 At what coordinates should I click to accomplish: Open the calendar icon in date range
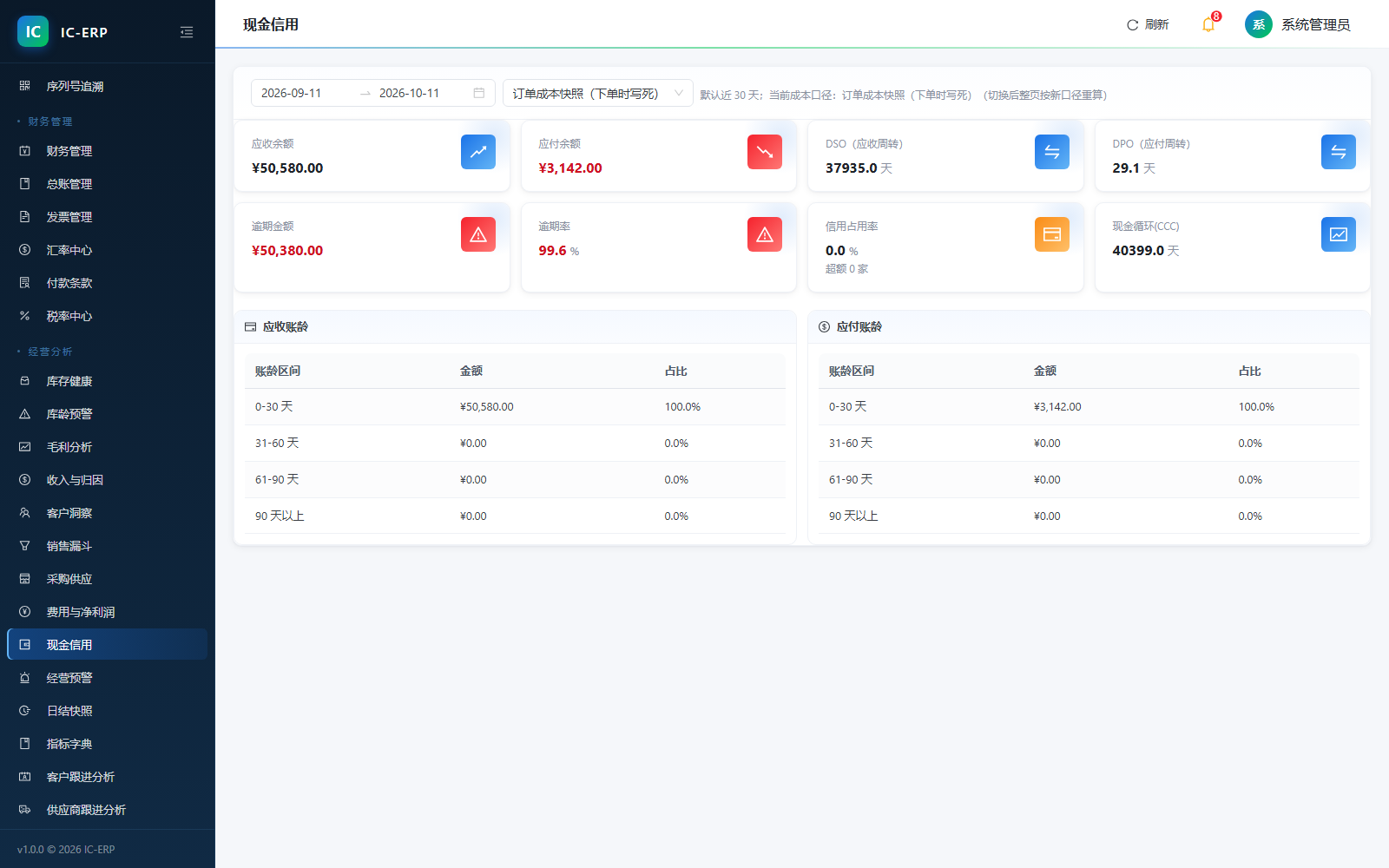(479, 93)
